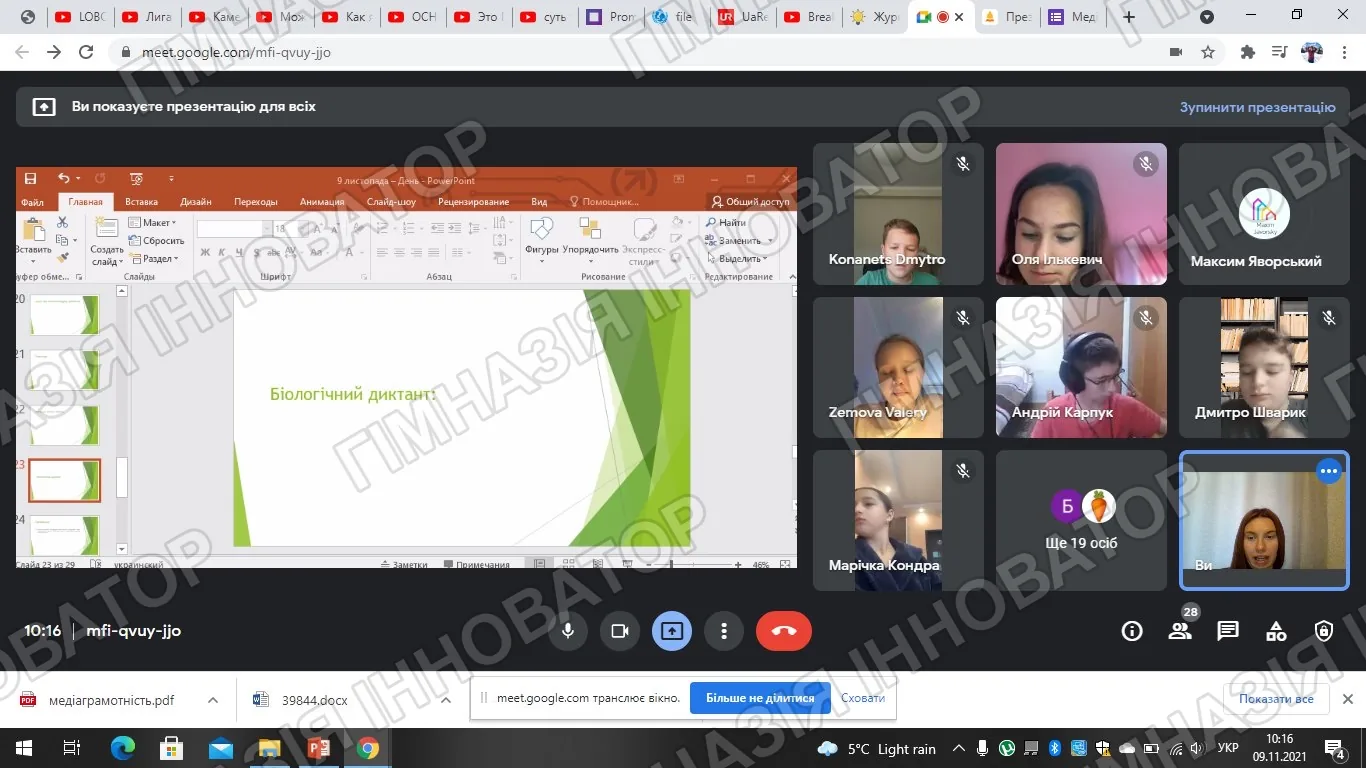The image size is (1366, 768).
Task: Stop presentation via Зупинити презентацію
Action: point(1257,107)
